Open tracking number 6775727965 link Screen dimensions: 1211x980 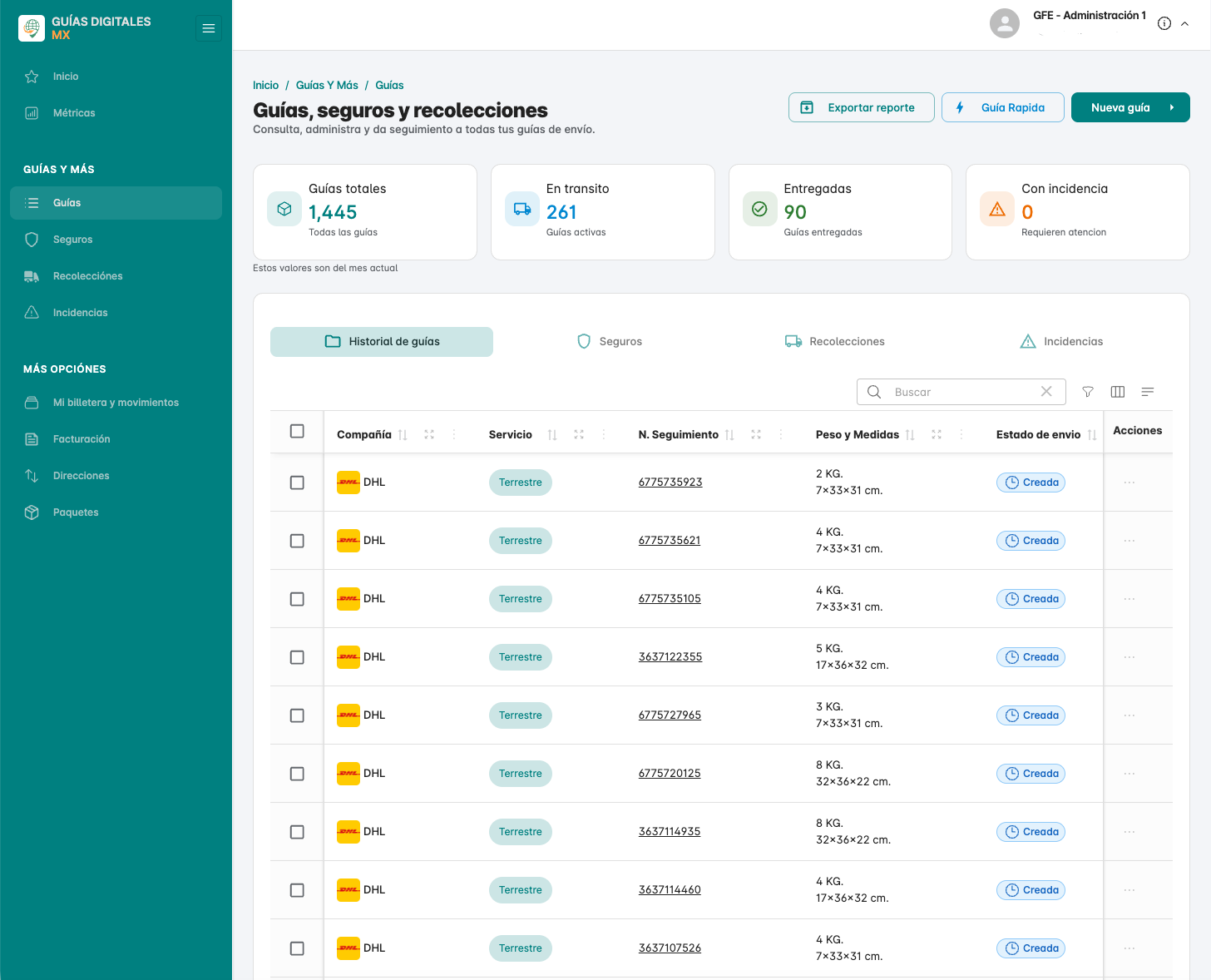[x=670, y=715]
